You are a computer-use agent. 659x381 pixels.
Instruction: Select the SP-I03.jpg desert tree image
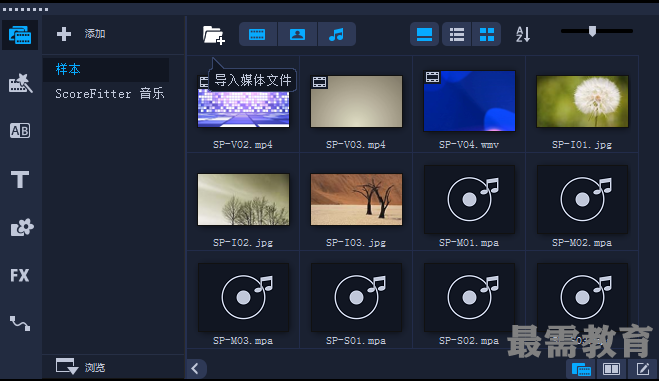click(x=356, y=200)
